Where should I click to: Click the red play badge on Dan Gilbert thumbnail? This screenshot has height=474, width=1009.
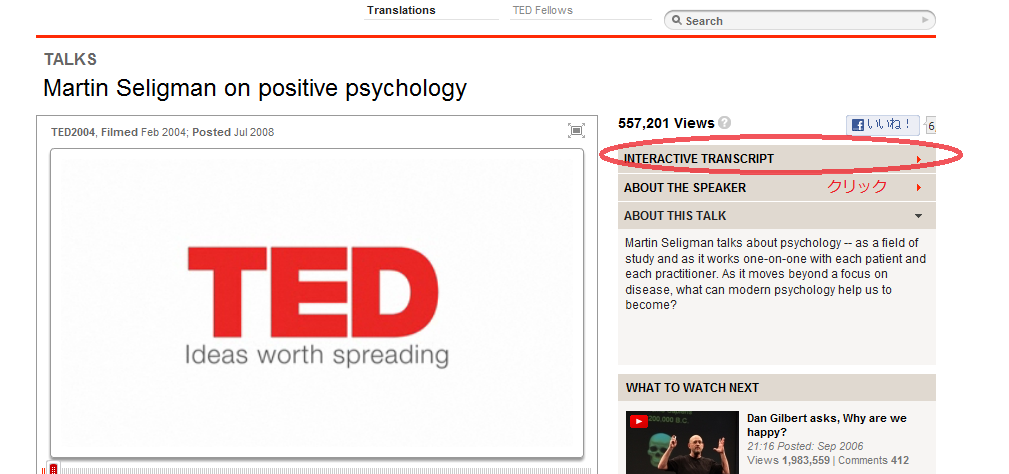637,421
